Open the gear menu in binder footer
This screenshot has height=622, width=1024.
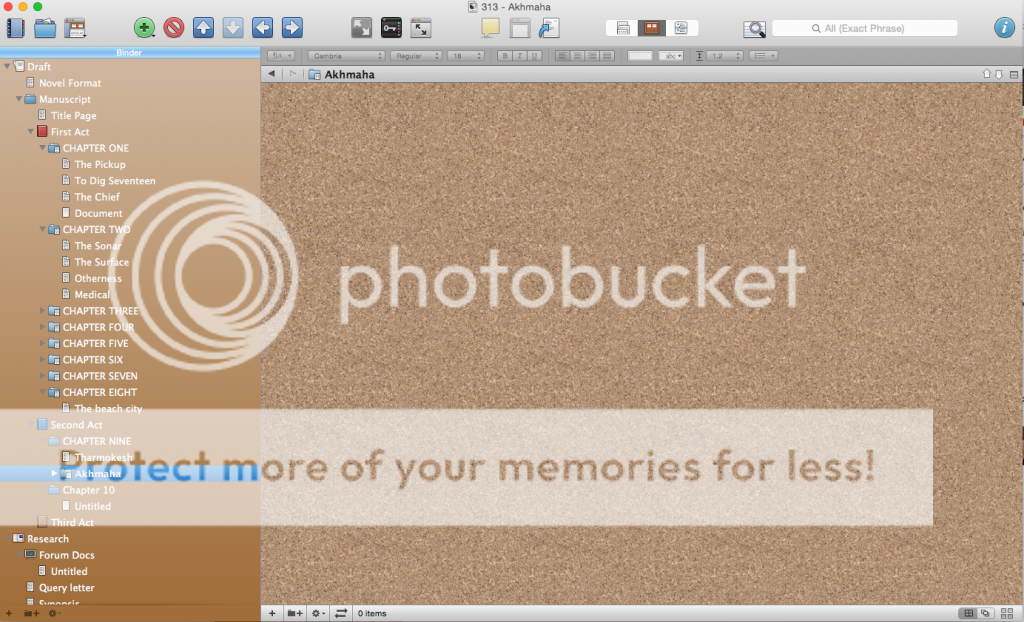[54, 614]
